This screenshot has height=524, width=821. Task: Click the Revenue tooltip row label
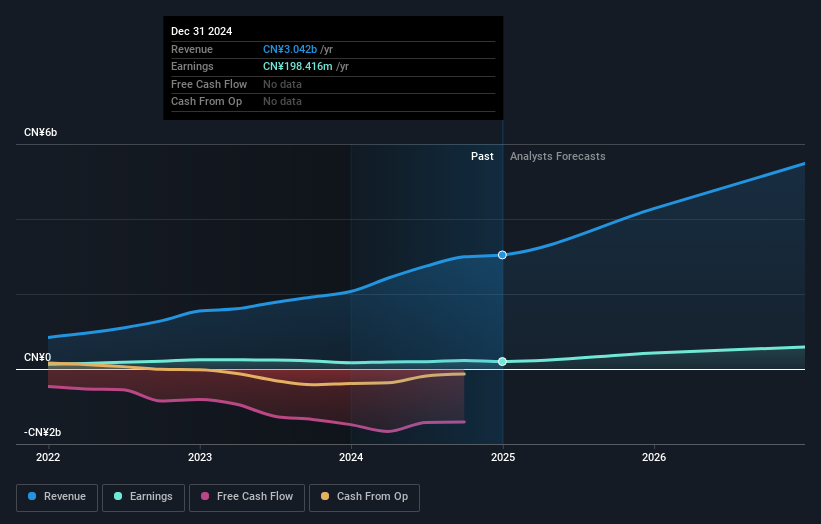click(x=192, y=49)
